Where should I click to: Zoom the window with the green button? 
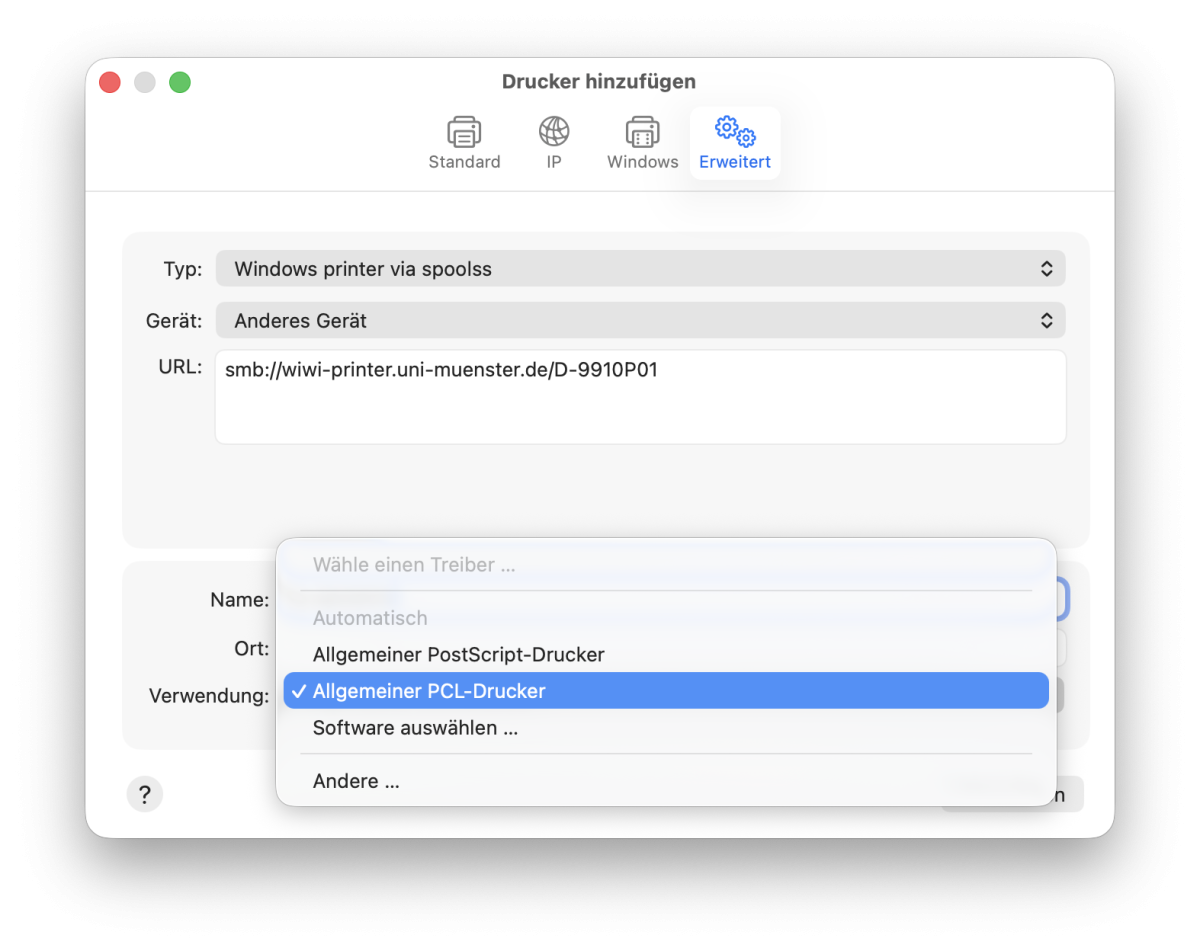pyautogui.click(x=180, y=83)
